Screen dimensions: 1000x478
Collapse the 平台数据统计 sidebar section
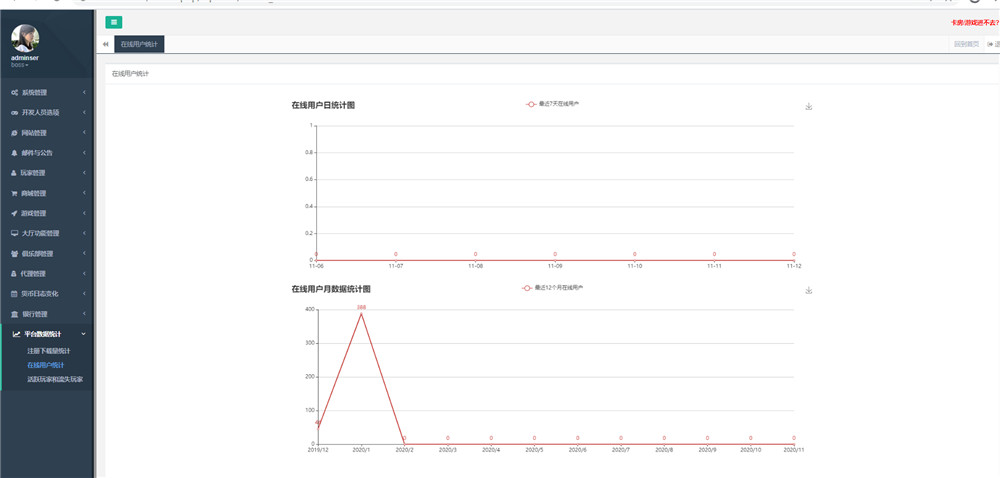[48, 334]
